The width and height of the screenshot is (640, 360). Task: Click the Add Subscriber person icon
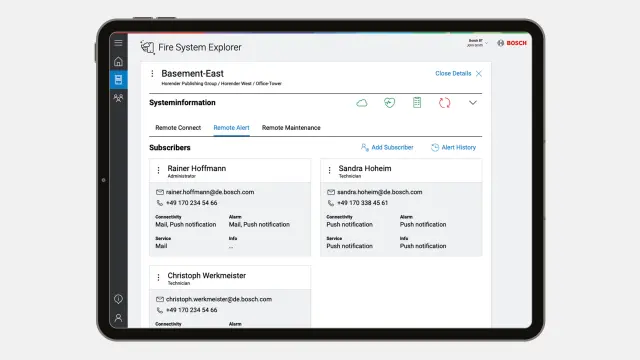pyautogui.click(x=364, y=147)
